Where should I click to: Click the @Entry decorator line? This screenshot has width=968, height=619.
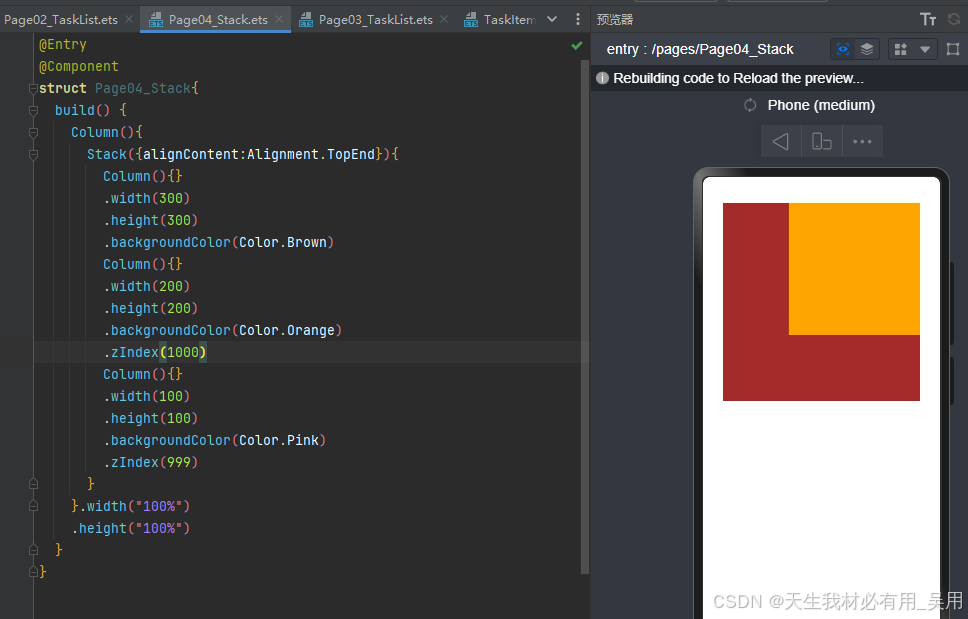[62, 44]
